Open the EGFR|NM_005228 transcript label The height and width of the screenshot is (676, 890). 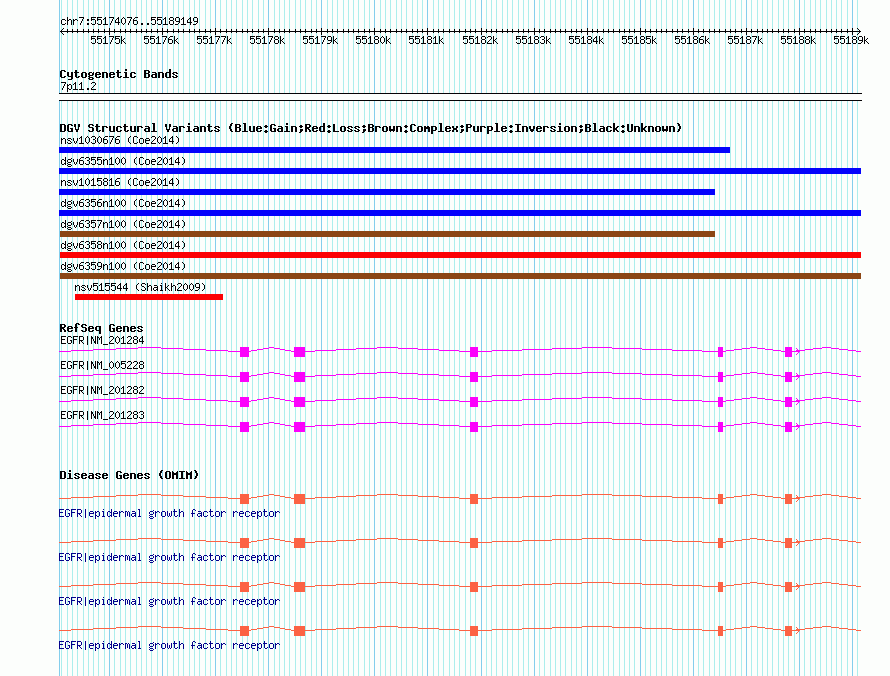(102, 366)
